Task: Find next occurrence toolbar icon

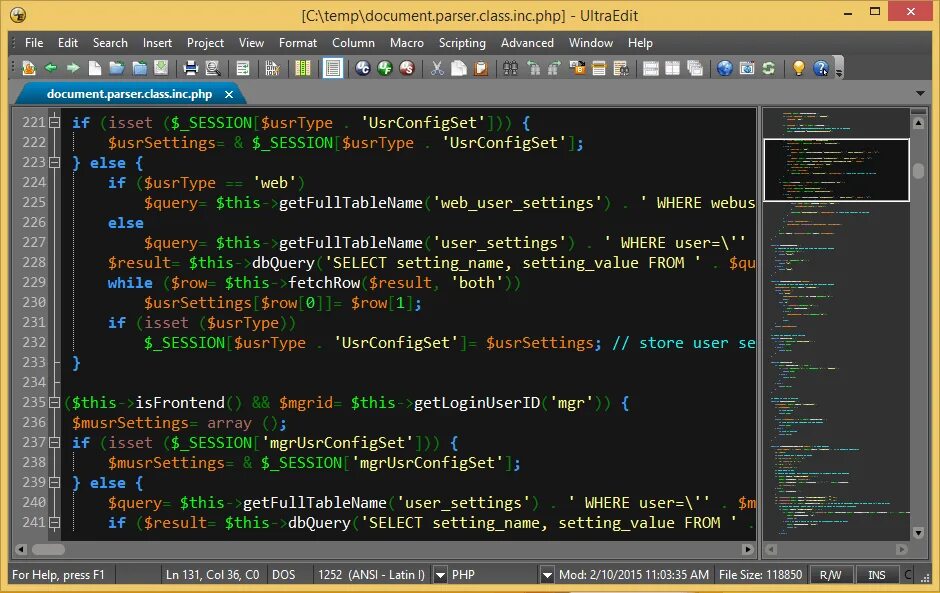Action: pos(555,68)
